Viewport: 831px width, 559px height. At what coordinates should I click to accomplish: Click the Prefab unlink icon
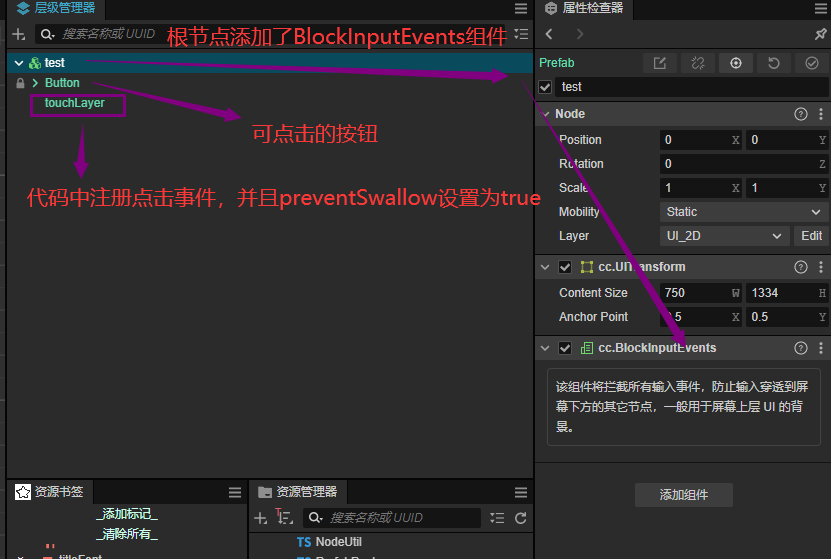click(698, 63)
